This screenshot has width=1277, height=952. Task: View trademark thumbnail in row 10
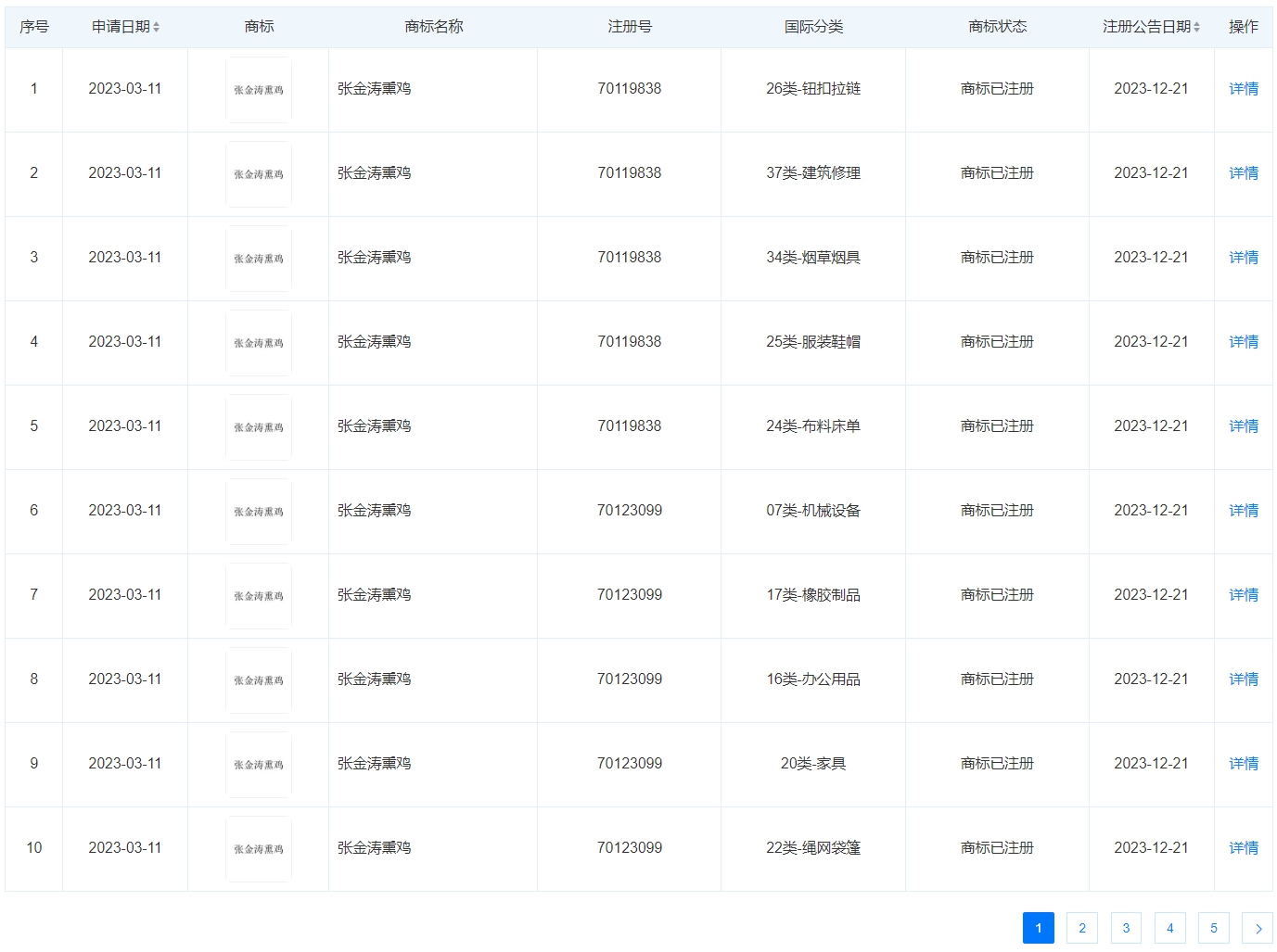coord(259,849)
